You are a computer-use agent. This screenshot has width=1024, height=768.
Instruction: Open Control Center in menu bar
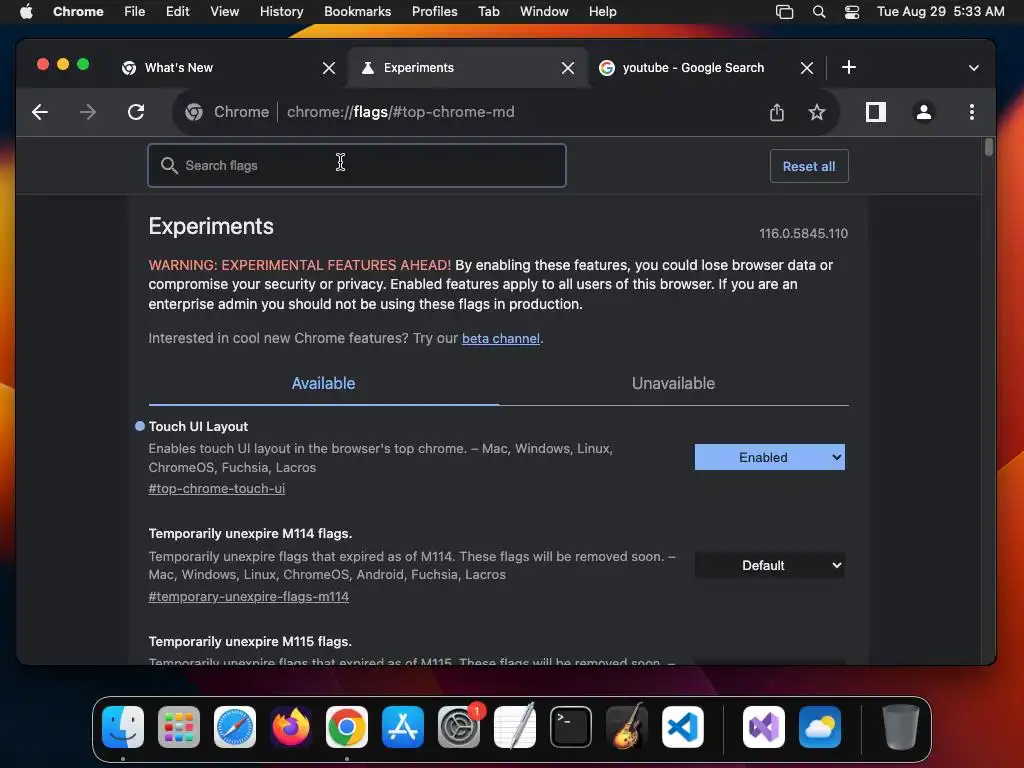click(852, 12)
